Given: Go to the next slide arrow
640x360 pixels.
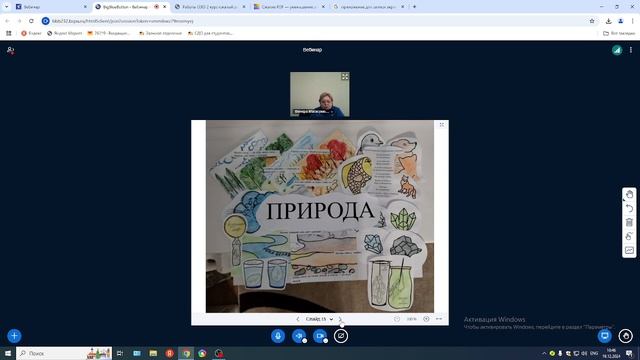Looking at the screenshot, I should pyautogui.click(x=340, y=319).
